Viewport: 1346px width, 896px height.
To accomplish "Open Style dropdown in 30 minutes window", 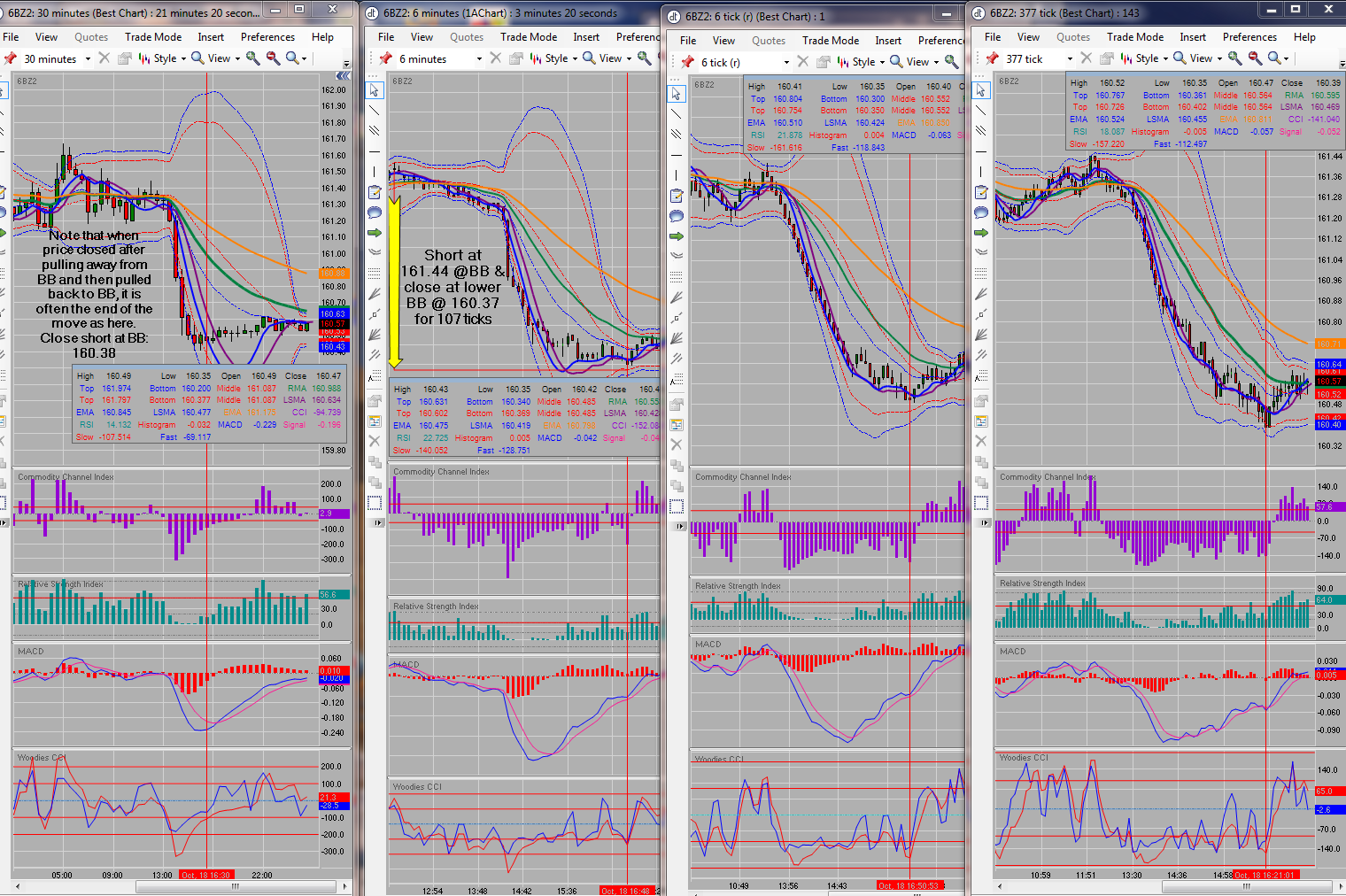I will (163, 58).
